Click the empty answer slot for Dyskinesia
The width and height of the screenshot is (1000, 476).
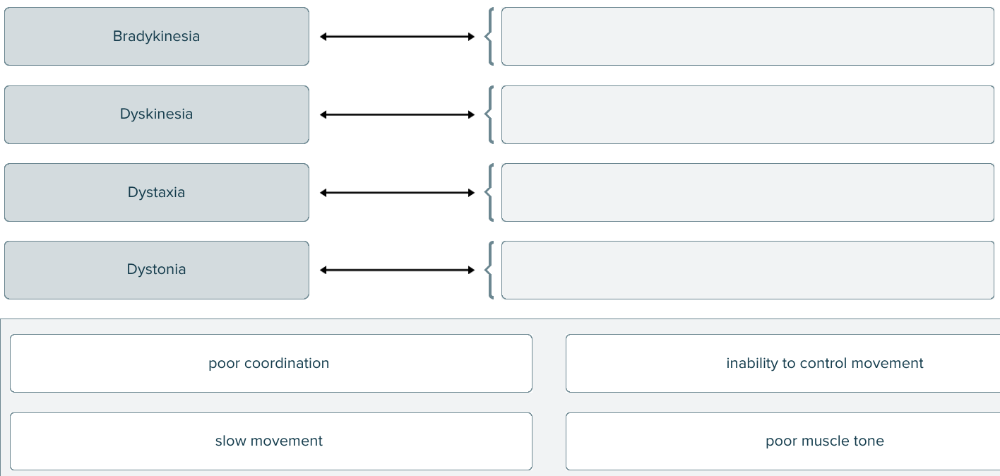[x=747, y=114]
